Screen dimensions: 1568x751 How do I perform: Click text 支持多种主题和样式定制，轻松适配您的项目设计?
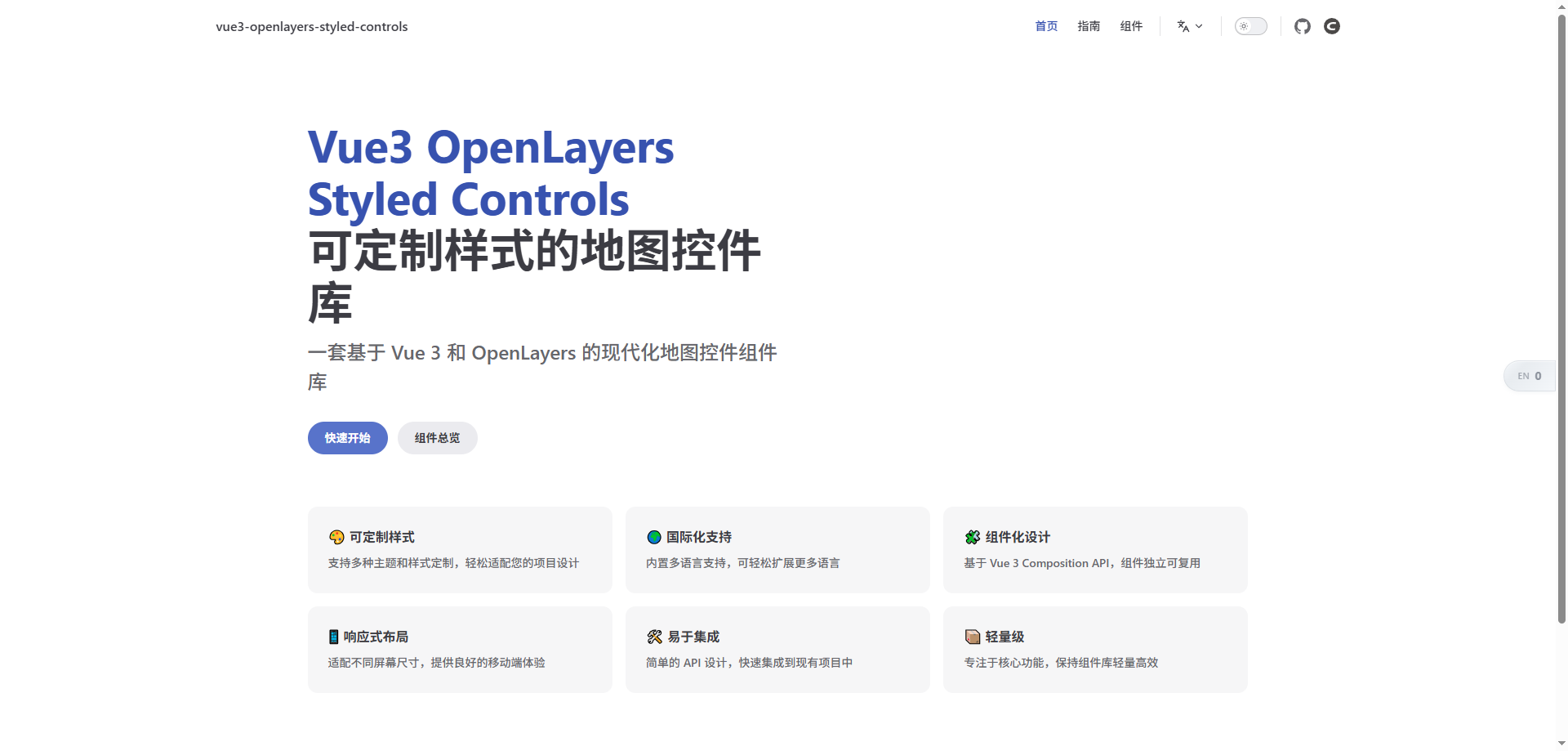453,563
